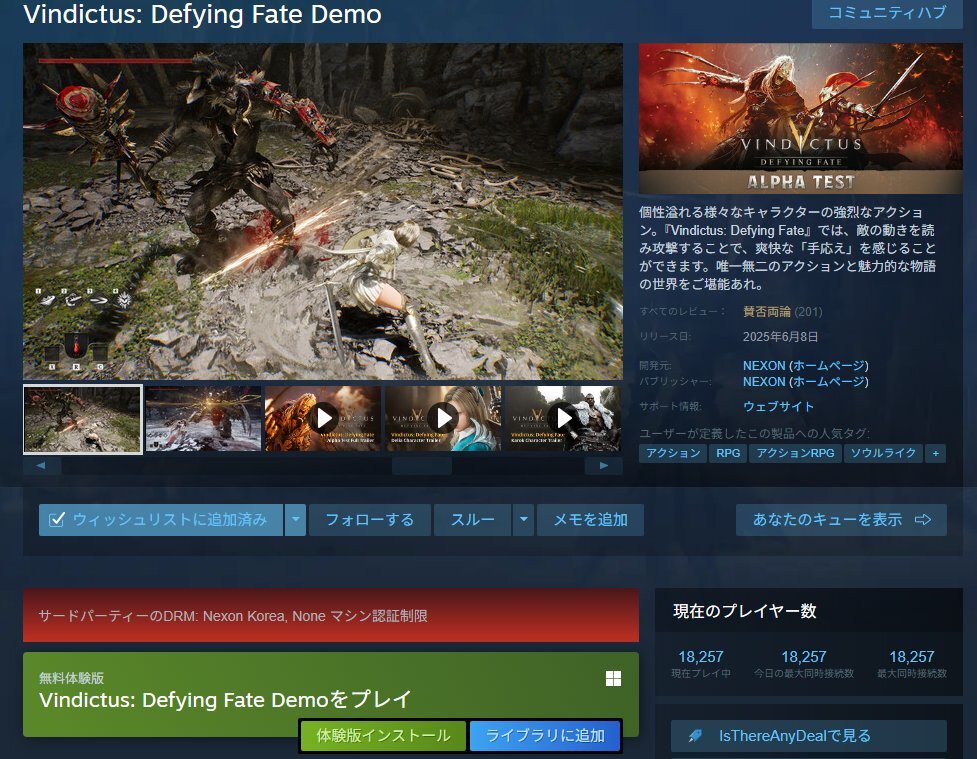Click the 現在のプレイヤー数 heading

pyautogui.click(x=745, y=611)
